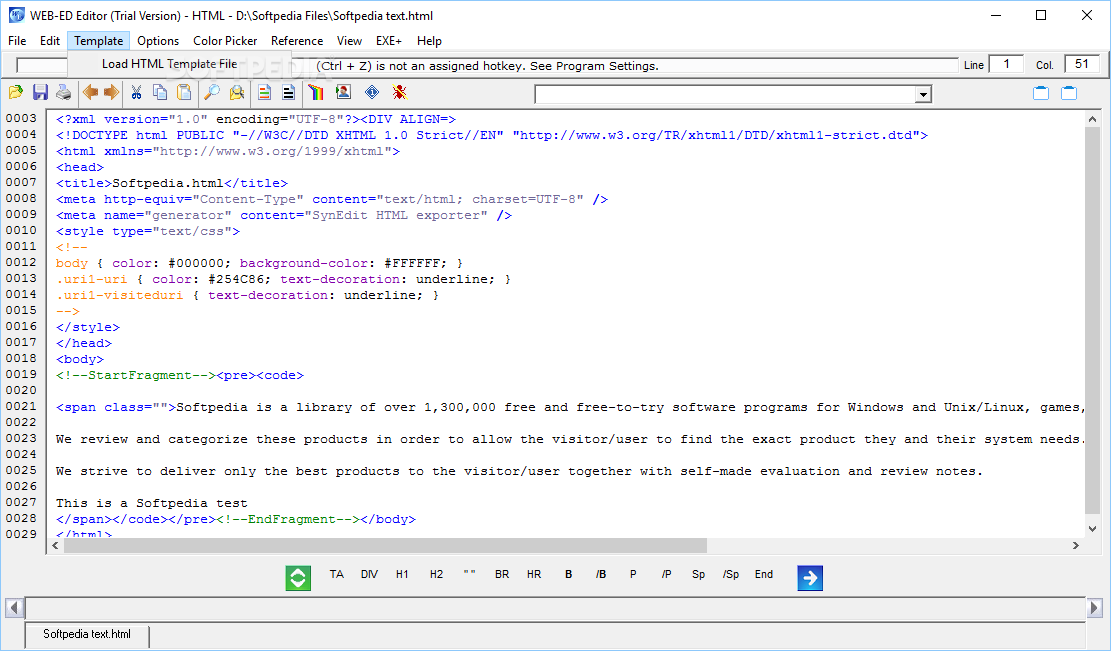Click line number 0021 in gutter
Screen dimensions: 1111x651
click(x=21, y=406)
